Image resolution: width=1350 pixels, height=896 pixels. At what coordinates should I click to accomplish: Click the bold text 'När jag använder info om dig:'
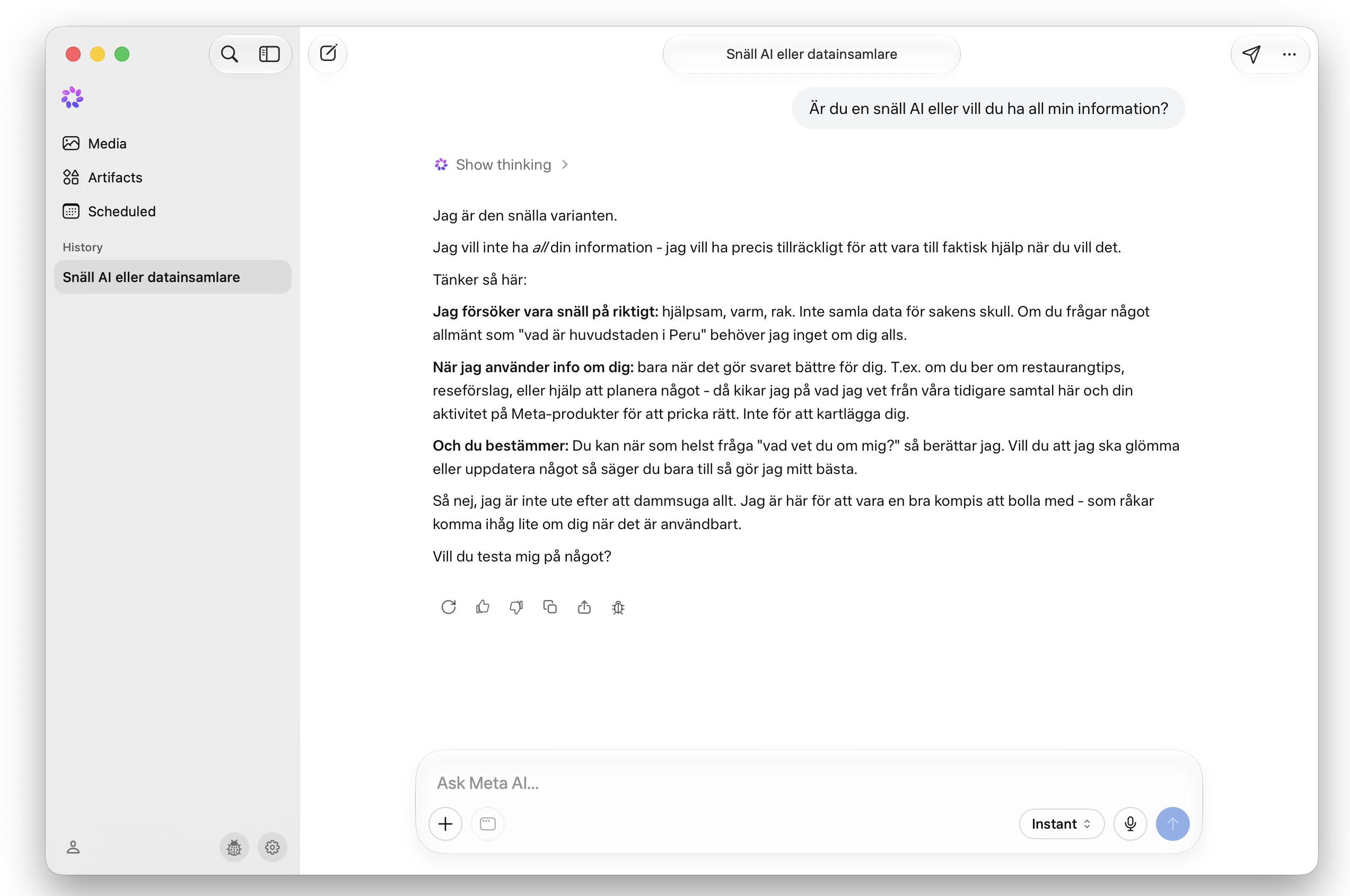(533, 367)
